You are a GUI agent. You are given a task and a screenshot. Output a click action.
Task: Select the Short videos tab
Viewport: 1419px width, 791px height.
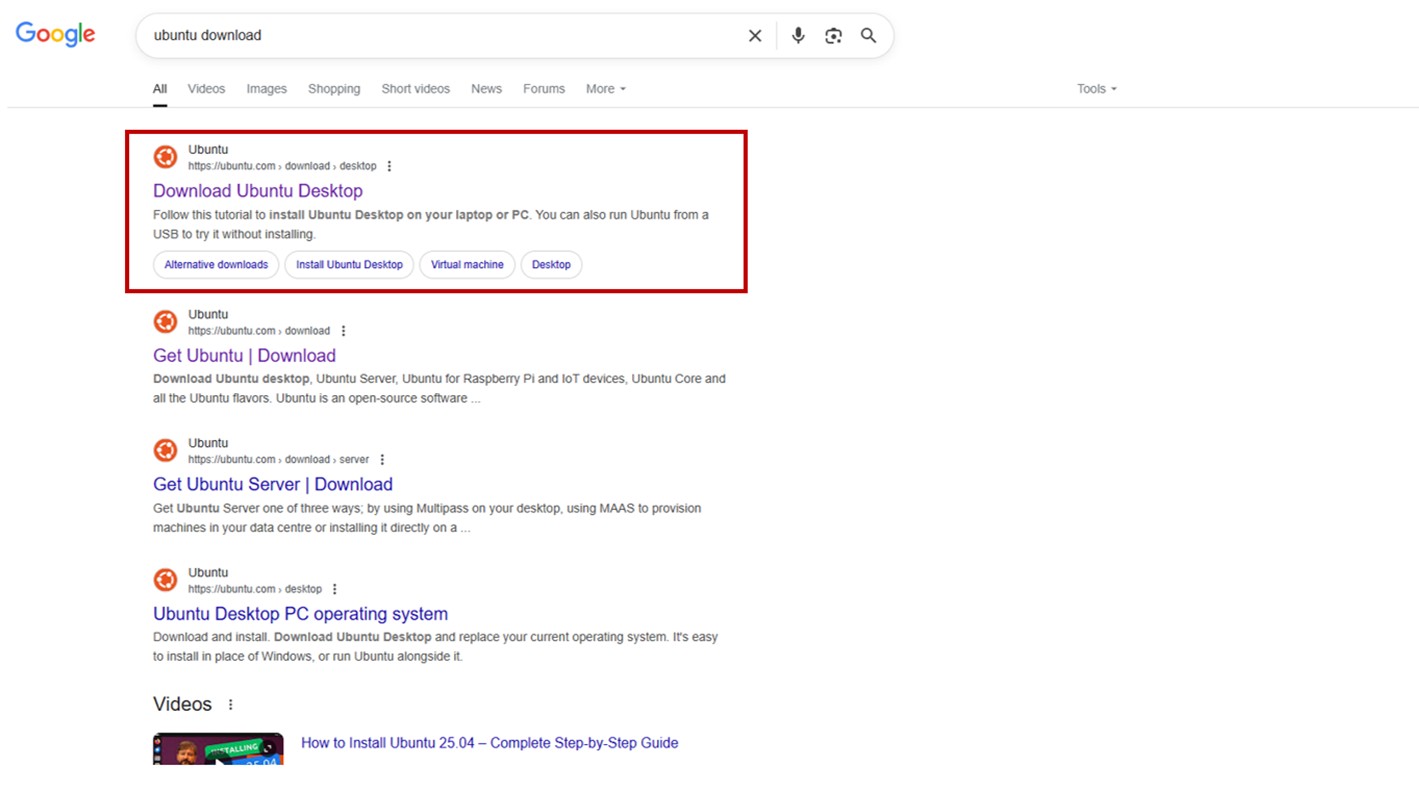pos(415,89)
